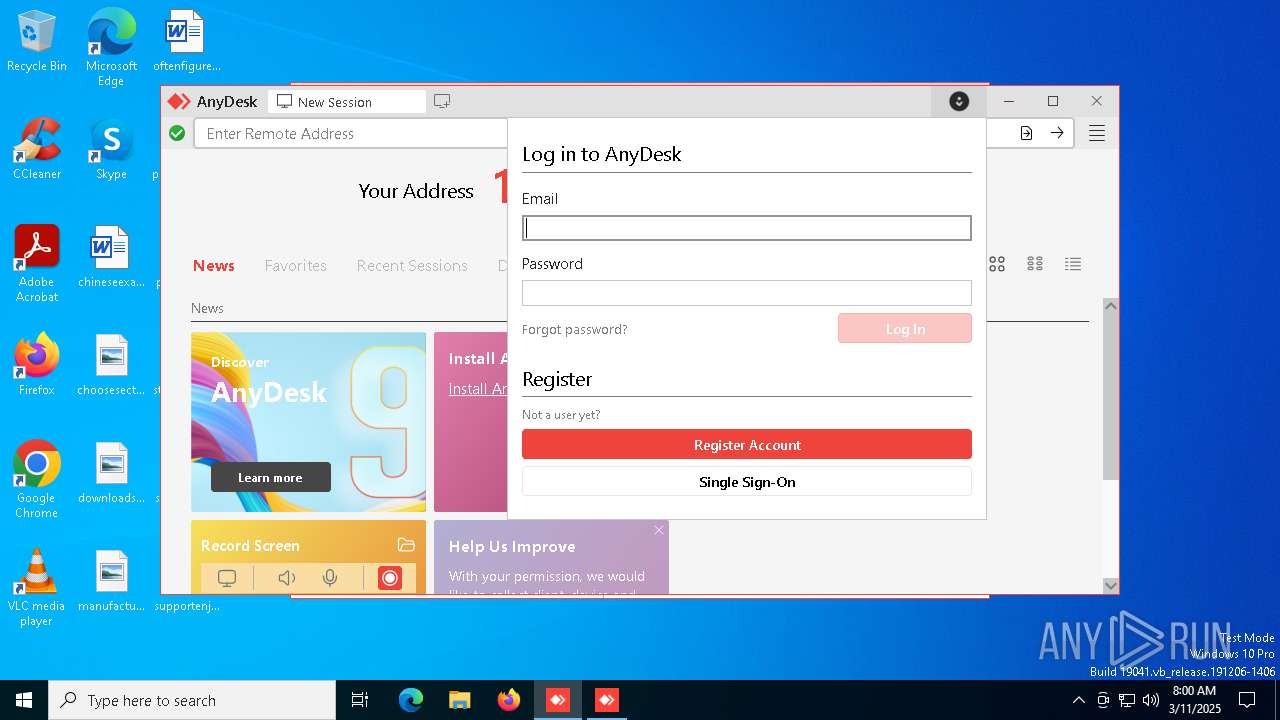Select the manufactu image file icon
This screenshot has height=720, width=1280.
click(111, 581)
